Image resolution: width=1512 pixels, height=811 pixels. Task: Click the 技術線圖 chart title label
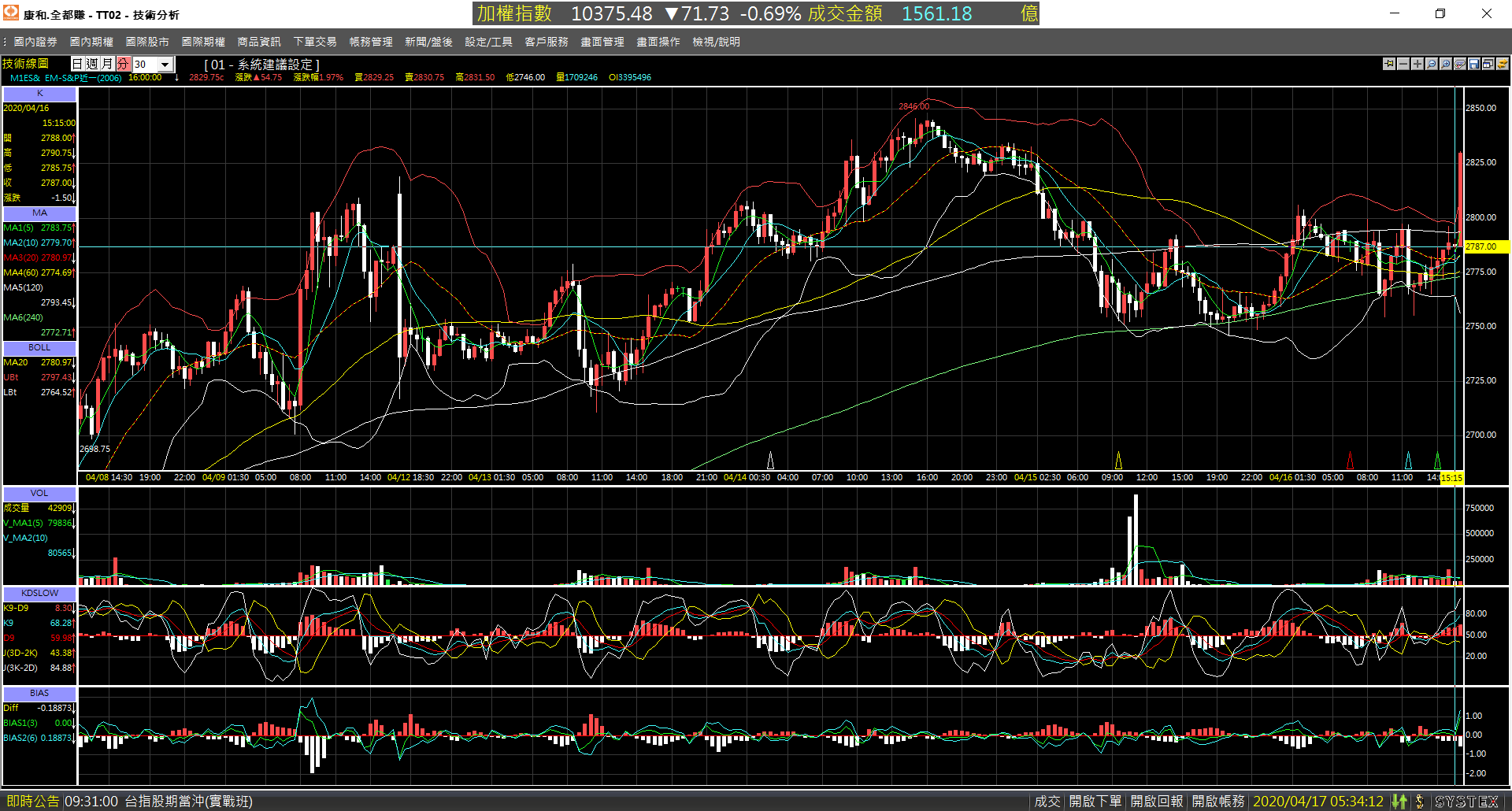pyautogui.click(x=25, y=64)
